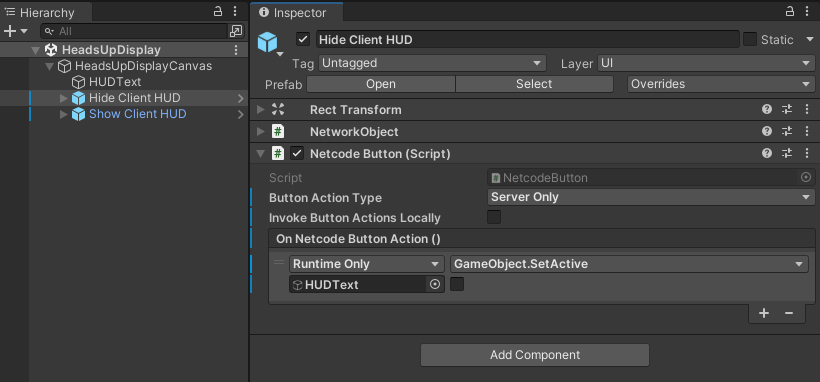The height and width of the screenshot is (382, 820).
Task: Open Rect Transform presets icon
Action: [x=787, y=109]
